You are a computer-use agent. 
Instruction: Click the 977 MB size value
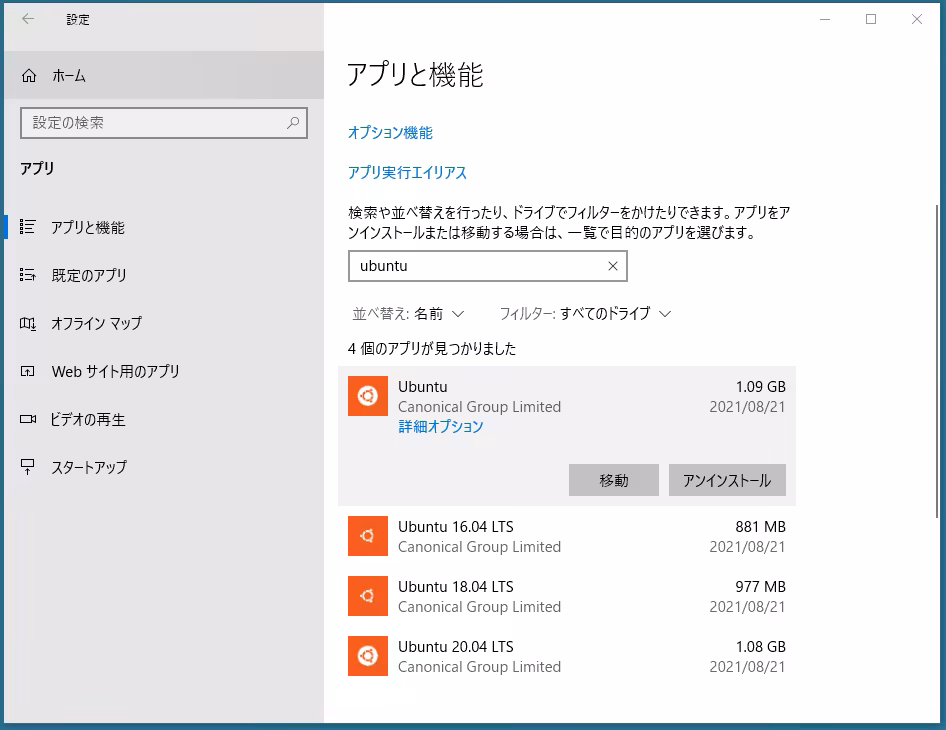pos(760,586)
